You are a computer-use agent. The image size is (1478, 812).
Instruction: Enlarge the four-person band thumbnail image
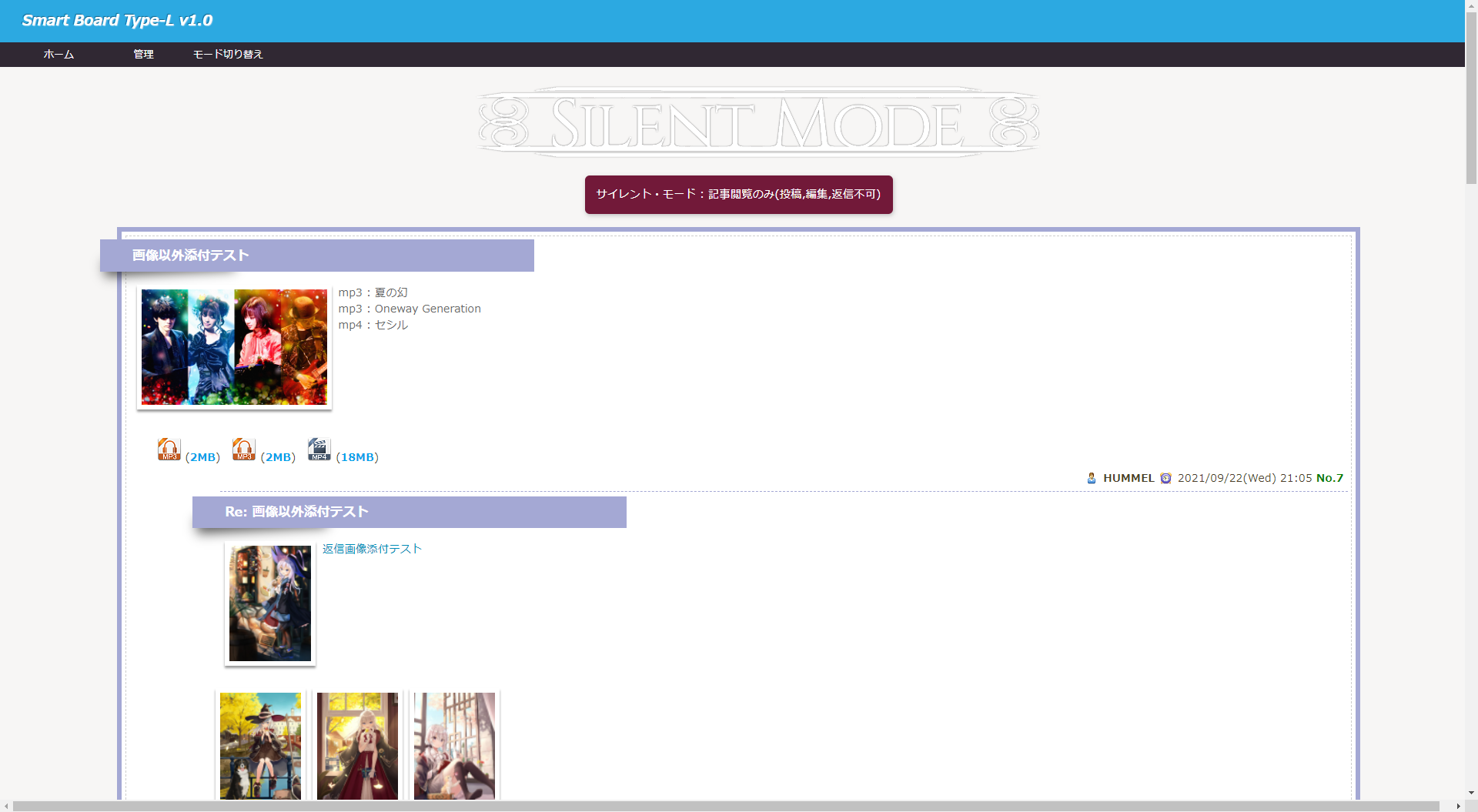[234, 347]
